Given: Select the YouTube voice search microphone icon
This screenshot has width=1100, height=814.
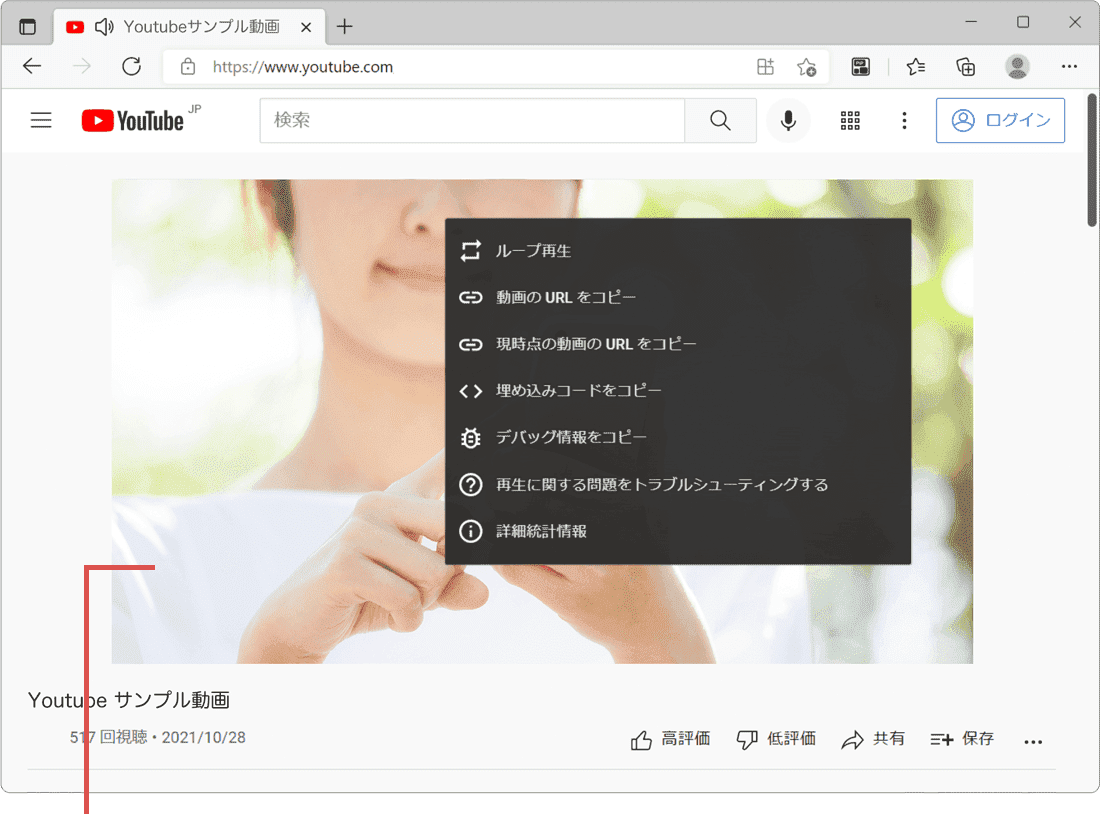Looking at the screenshot, I should click(788, 120).
